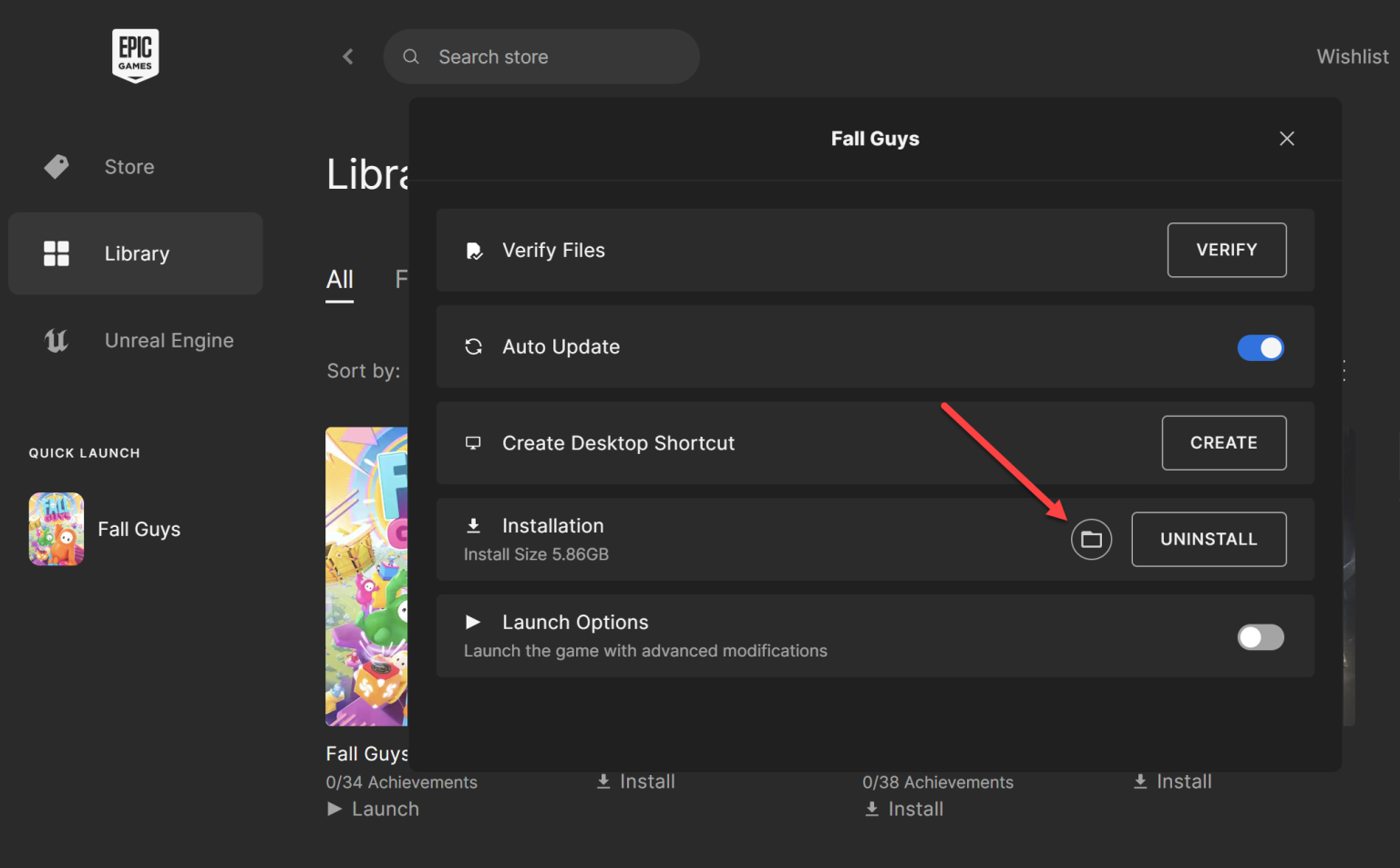Viewport: 1400px width, 868px height.
Task: Click the Verify Files document icon
Action: pyautogui.click(x=474, y=251)
